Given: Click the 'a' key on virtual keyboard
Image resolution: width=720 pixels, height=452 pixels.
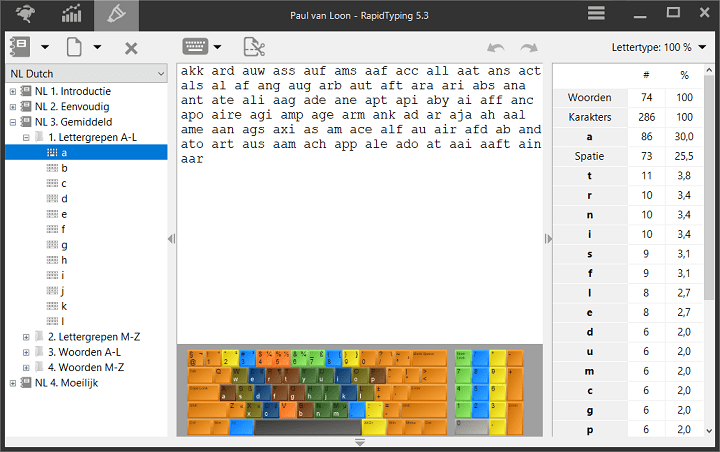Looking at the screenshot, I should [x=228, y=393].
